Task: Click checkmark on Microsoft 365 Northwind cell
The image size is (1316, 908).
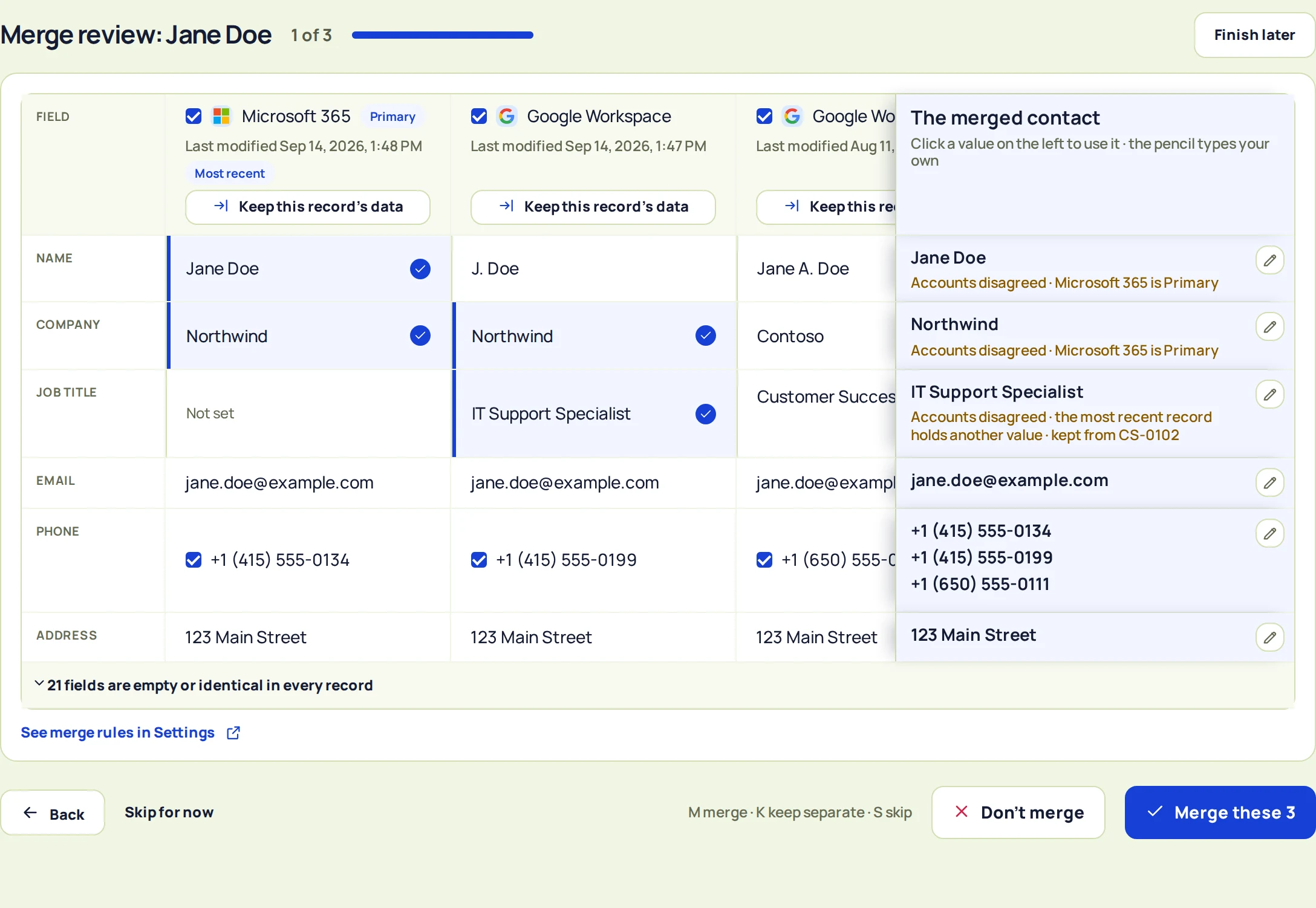Action: coord(420,336)
